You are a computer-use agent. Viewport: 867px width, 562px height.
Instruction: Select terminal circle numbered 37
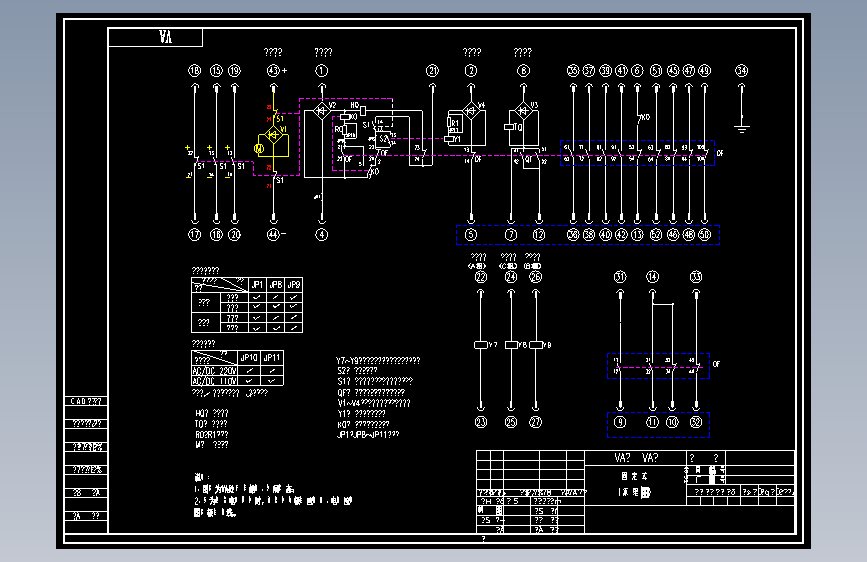pyautogui.click(x=589, y=71)
